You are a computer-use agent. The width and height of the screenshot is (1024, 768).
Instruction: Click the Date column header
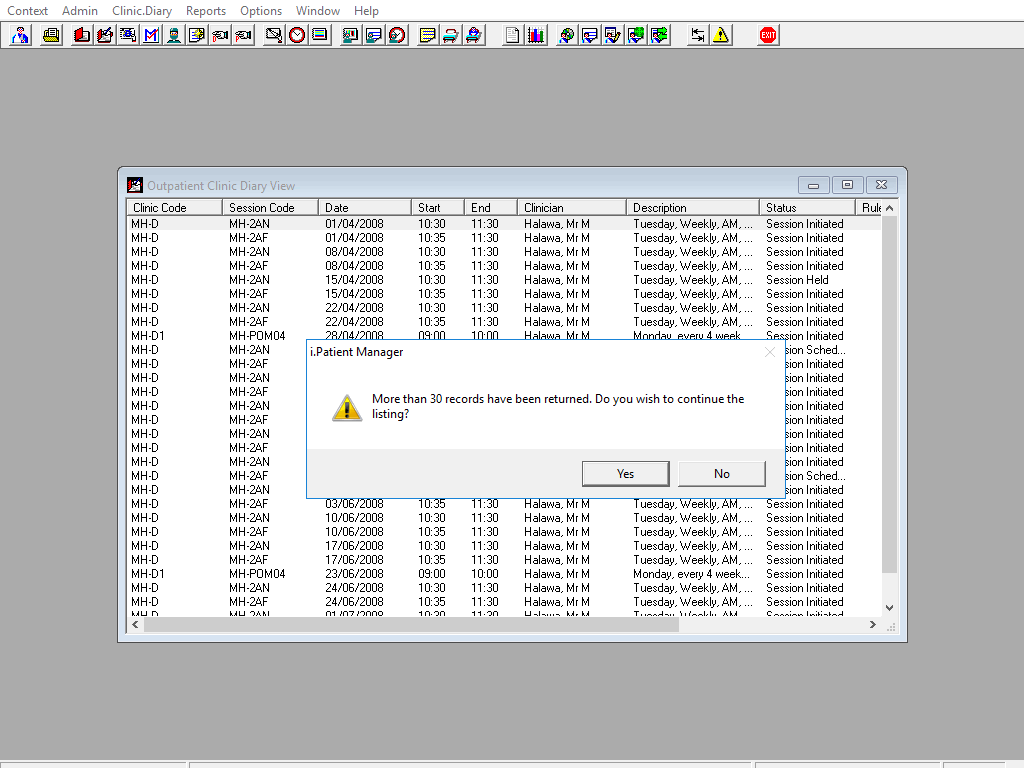pos(365,208)
